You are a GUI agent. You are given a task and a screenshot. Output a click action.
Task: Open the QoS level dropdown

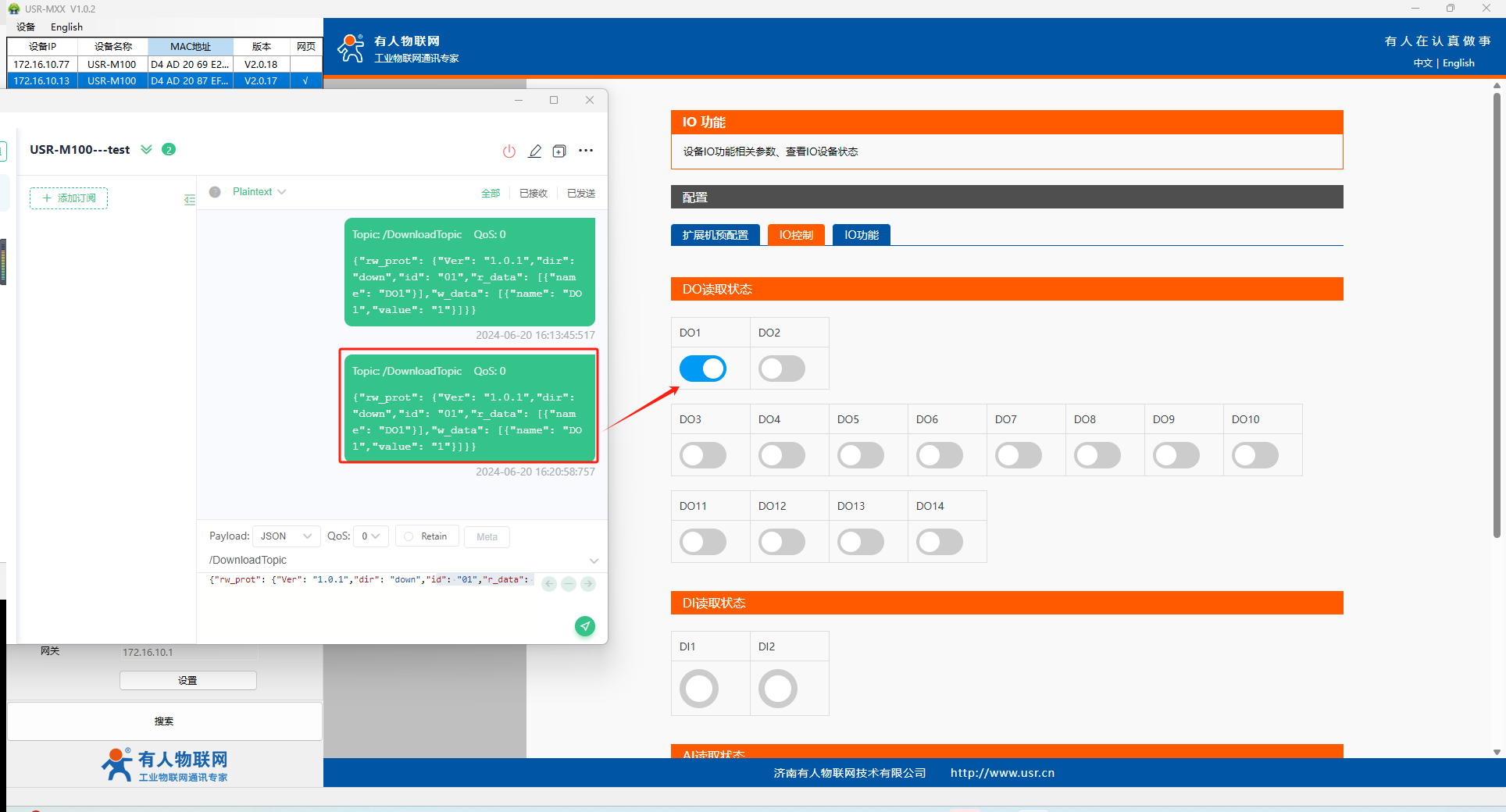370,536
